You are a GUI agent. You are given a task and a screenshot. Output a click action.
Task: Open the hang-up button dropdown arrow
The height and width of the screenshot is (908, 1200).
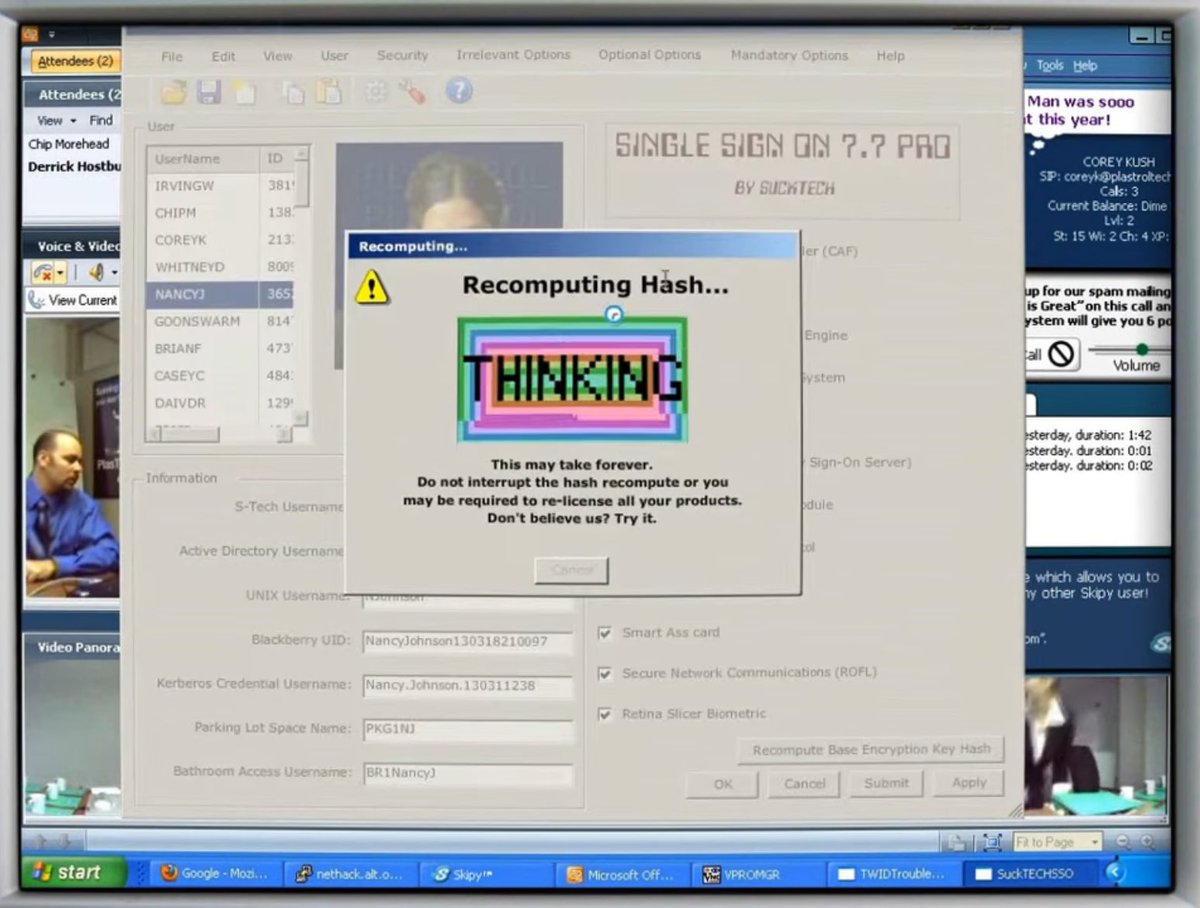tap(60, 272)
